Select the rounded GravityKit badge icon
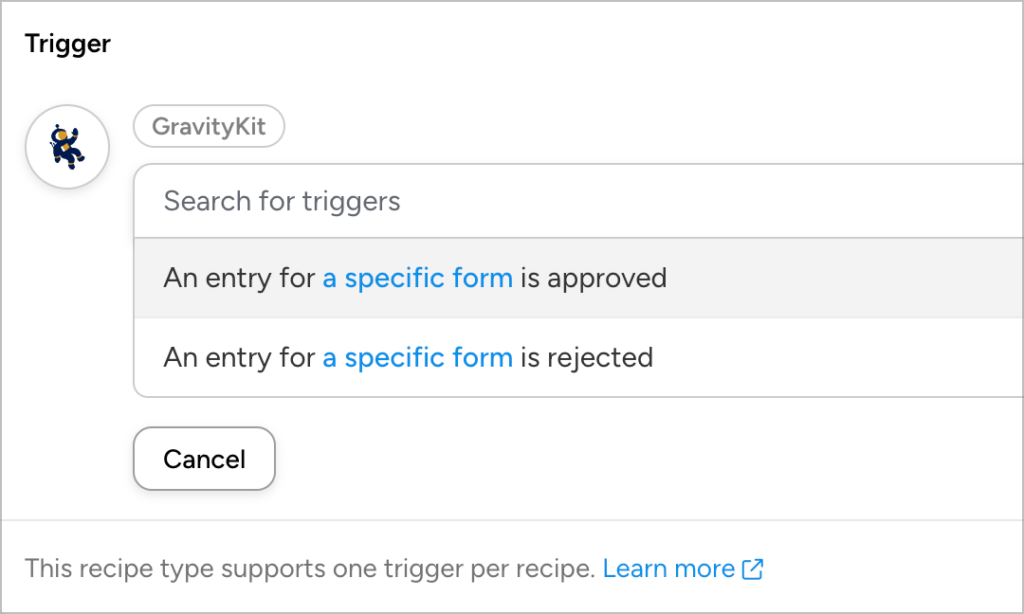This screenshot has height=614, width=1024. pyautogui.click(x=66, y=146)
